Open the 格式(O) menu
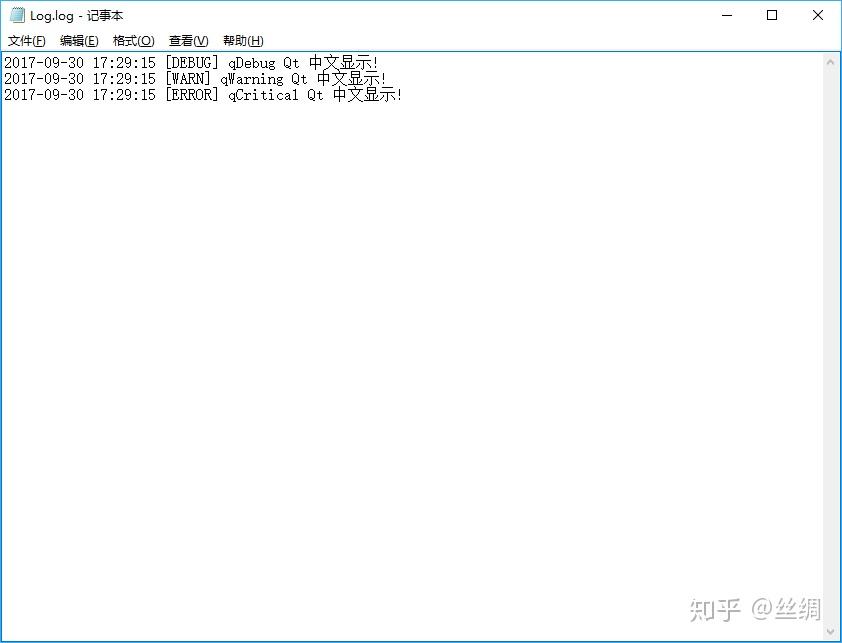 (x=133, y=40)
